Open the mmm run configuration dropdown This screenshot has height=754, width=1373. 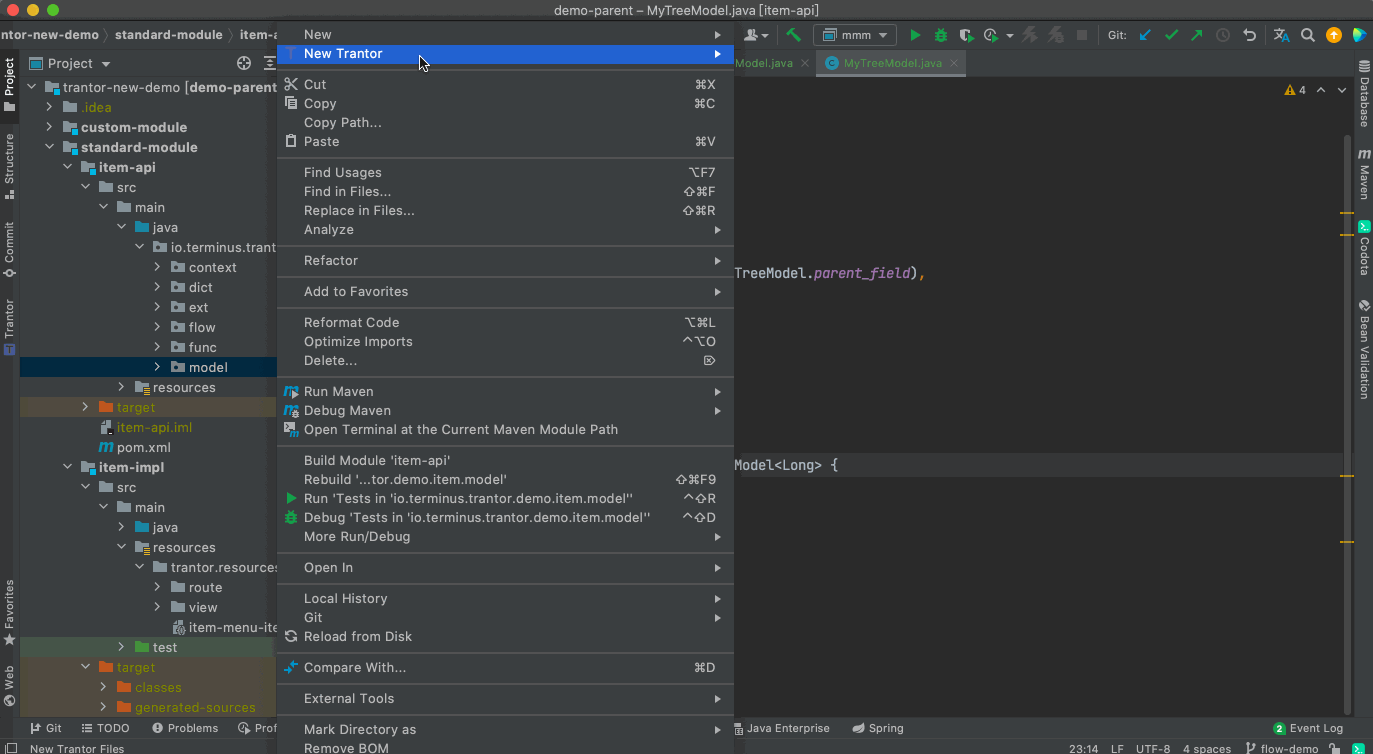pyautogui.click(x=855, y=35)
